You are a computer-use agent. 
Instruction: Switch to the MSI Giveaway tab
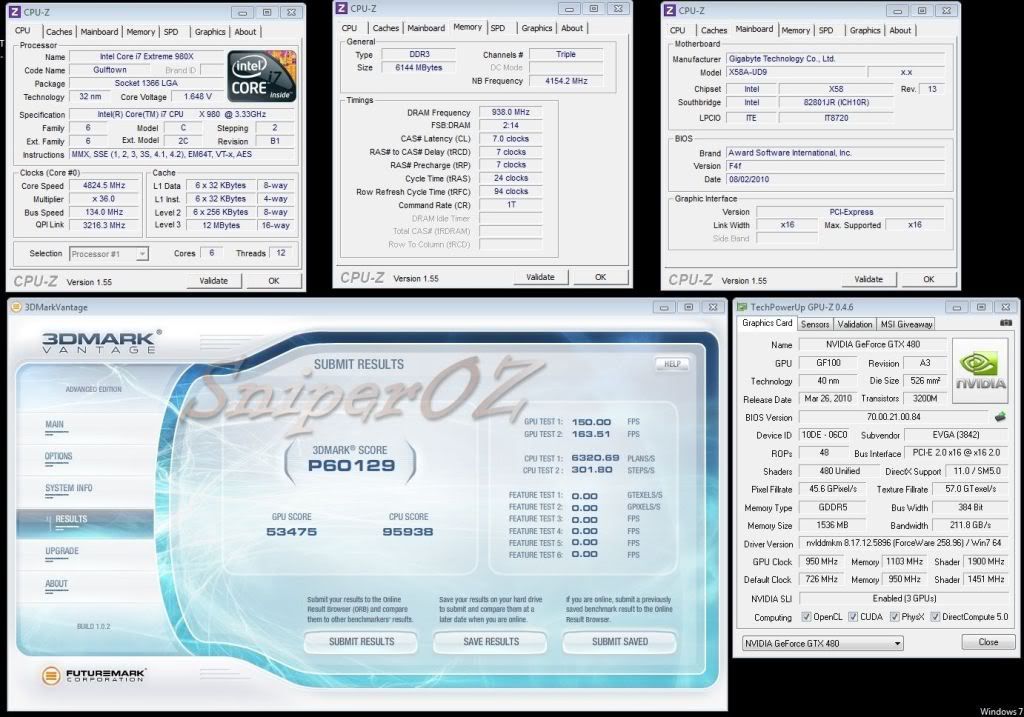(906, 324)
